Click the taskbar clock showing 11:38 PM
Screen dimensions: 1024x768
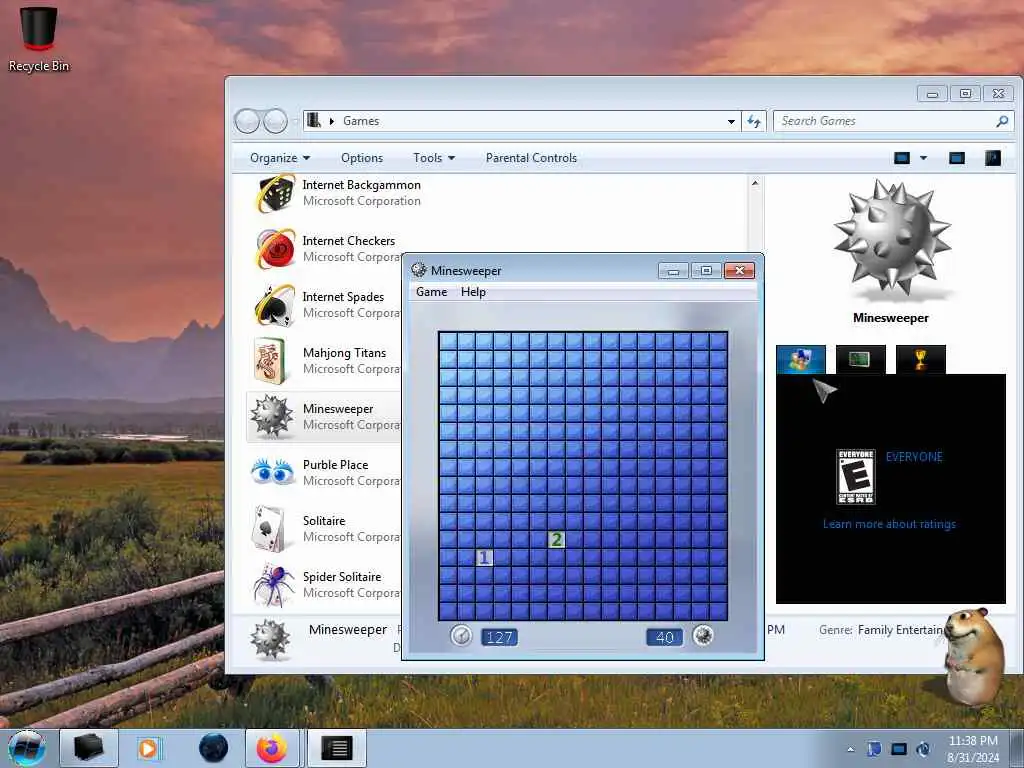coord(973,749)
